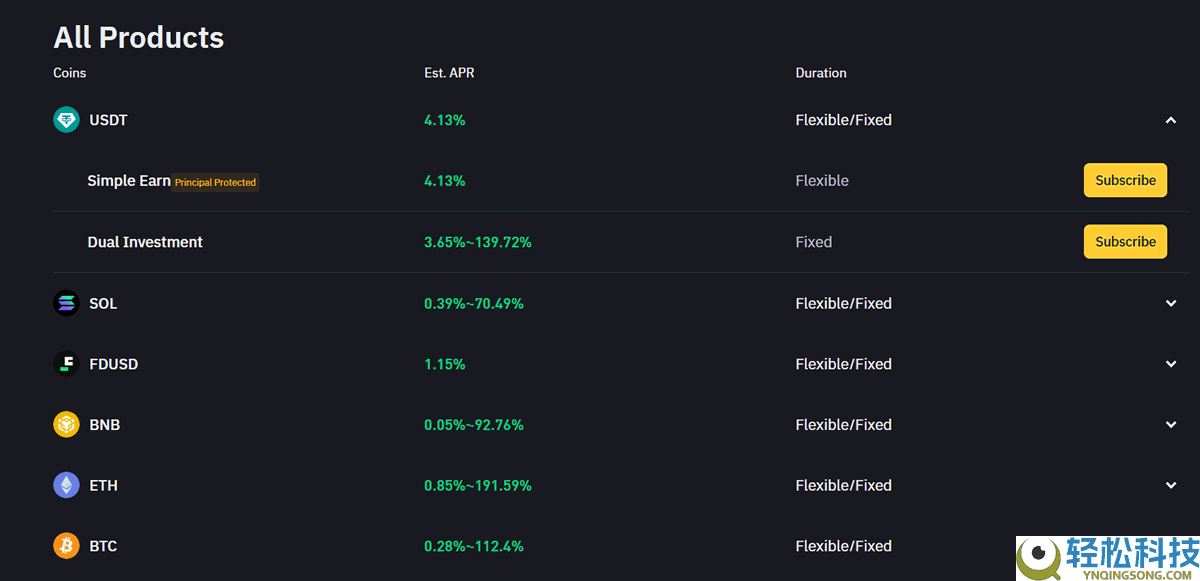Click the Principal Protected badge

tap(215, 183)
